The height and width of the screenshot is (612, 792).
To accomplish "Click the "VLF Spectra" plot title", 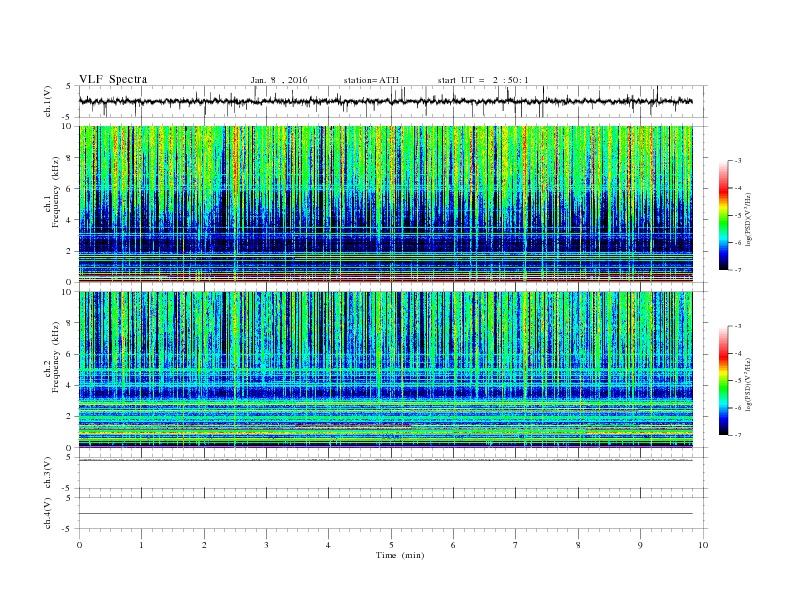I will 113,79.
